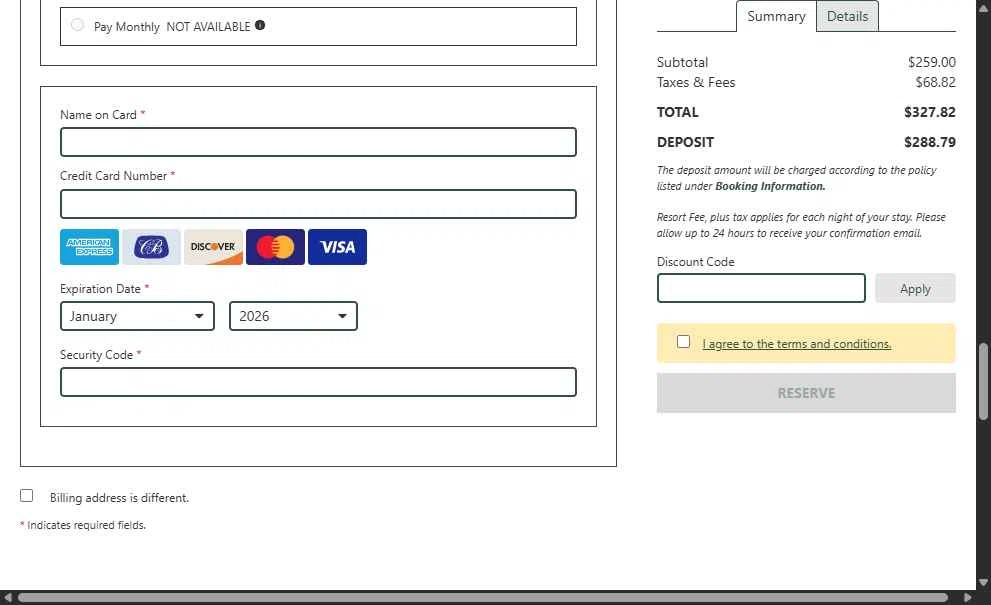Screen dimensions: 991x605
Task: Click the Booking Information bold text
Action: 770,186
